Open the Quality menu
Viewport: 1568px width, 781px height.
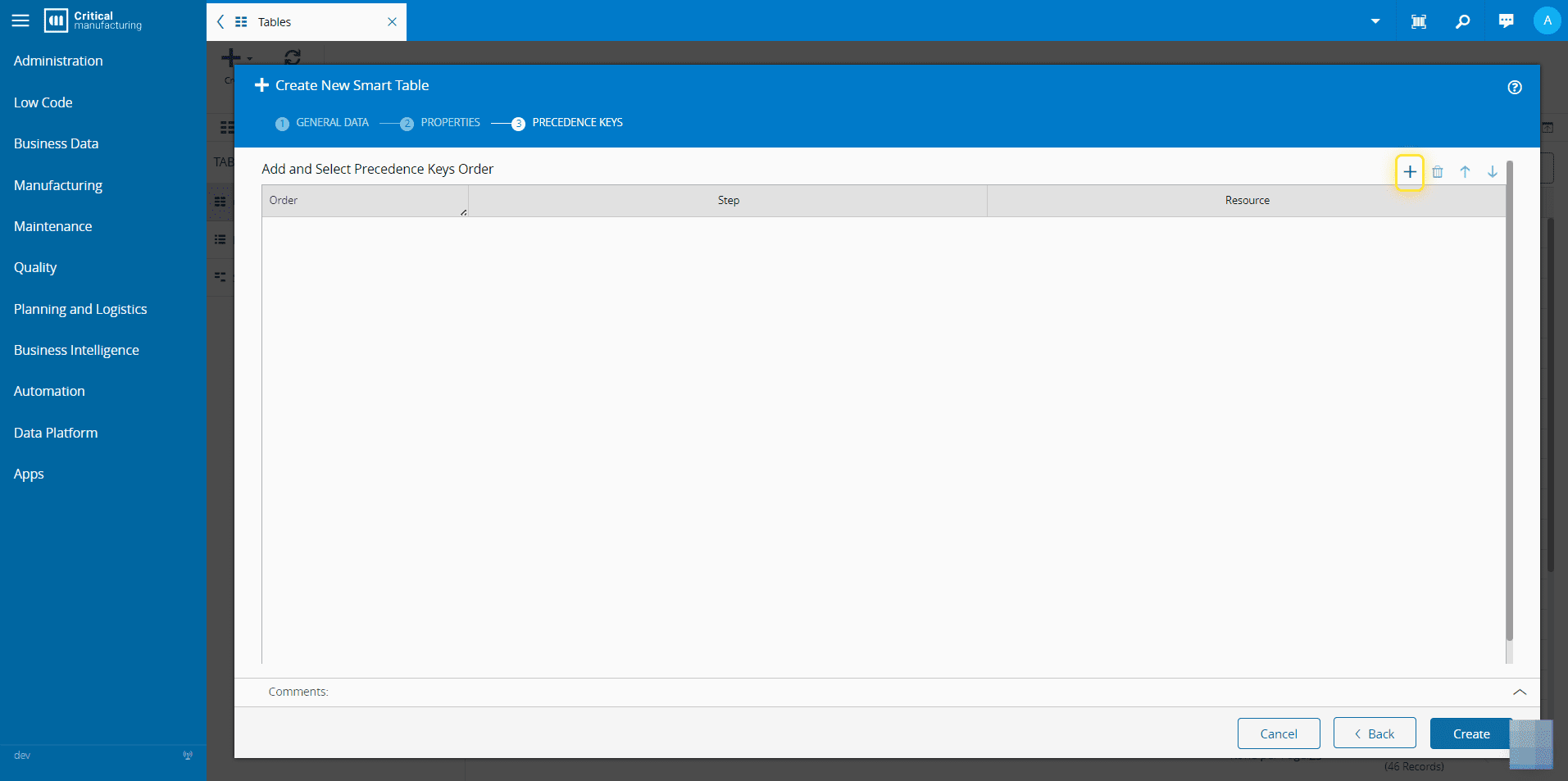(35, 267)
